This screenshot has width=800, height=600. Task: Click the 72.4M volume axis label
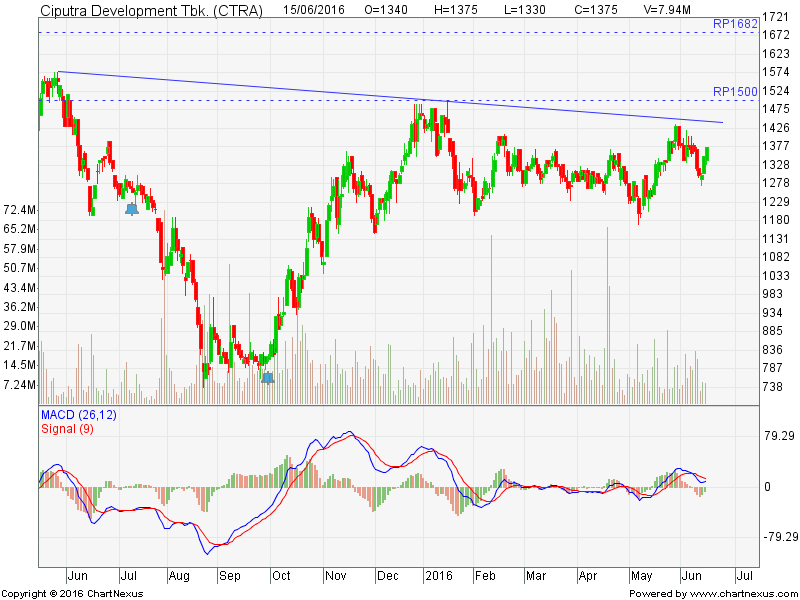(x=19, y=210)
